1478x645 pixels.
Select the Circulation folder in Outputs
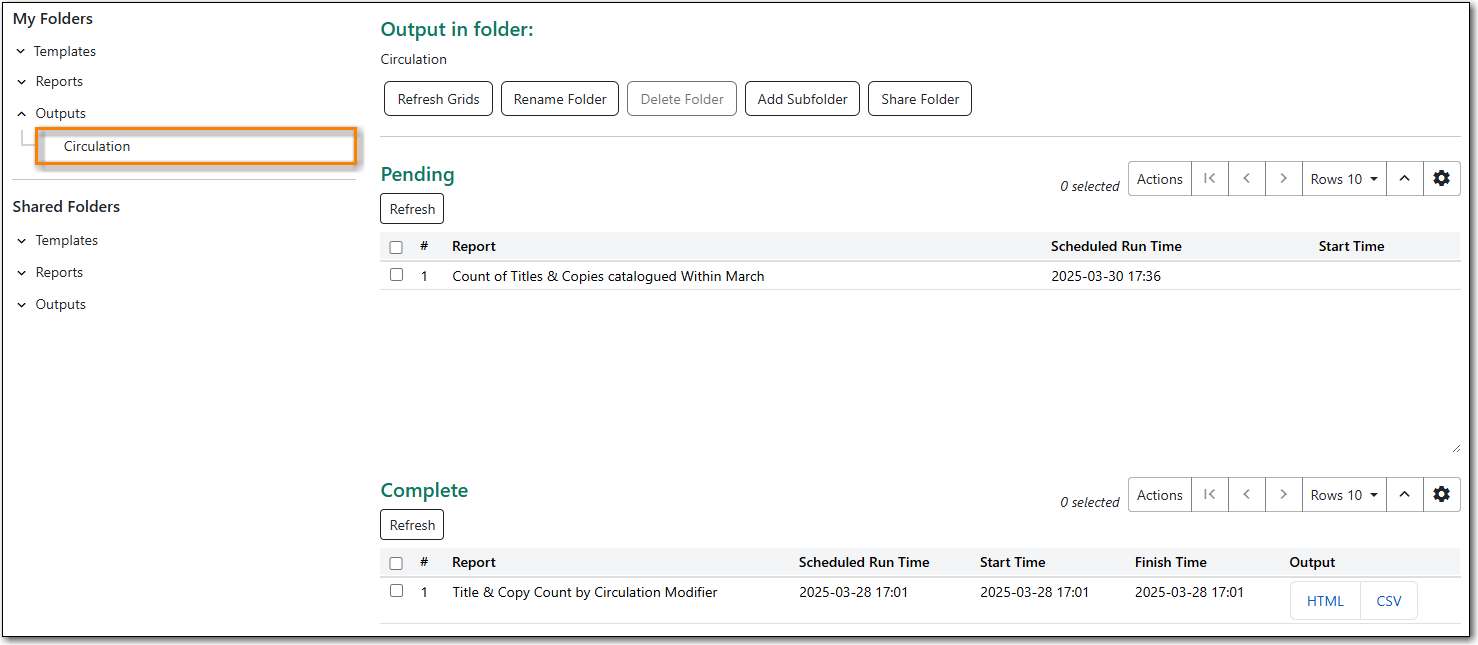(97, 146)
